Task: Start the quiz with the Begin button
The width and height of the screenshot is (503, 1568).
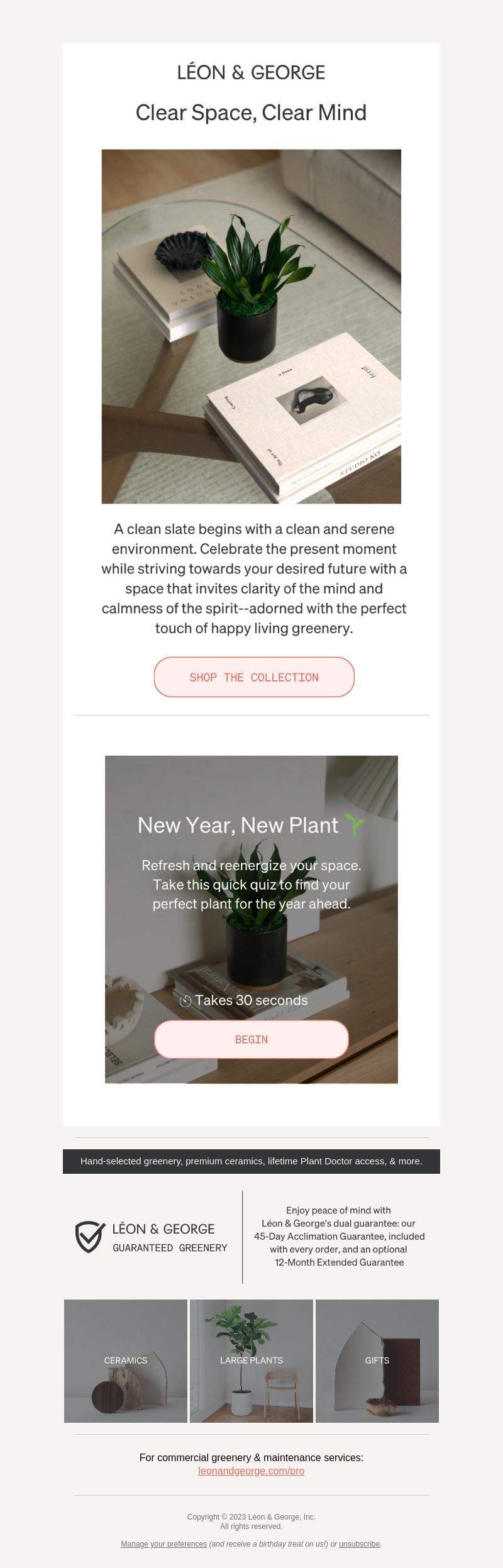Action: (x=251, y=1039)
